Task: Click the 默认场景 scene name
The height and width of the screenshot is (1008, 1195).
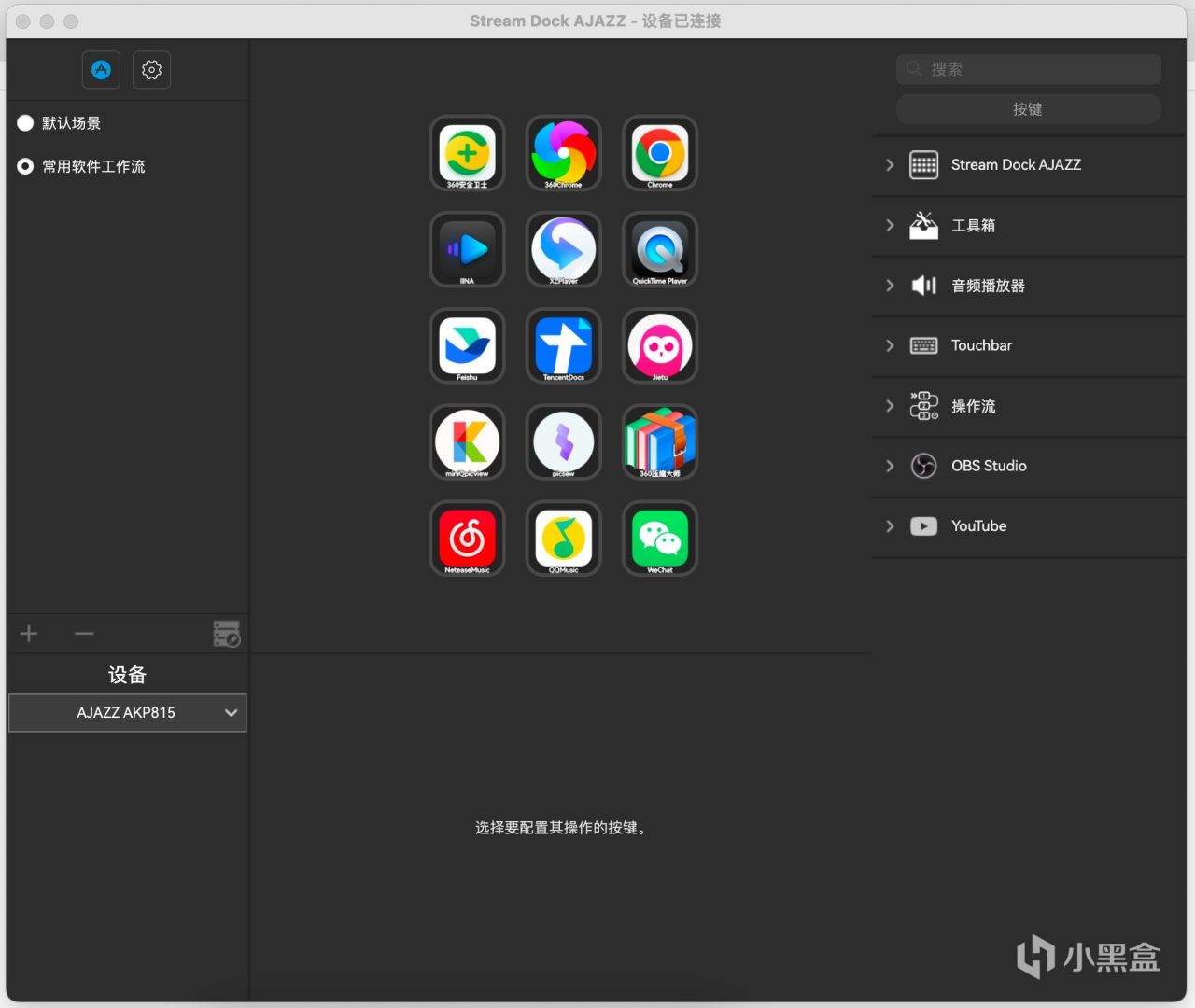Action: point(71,123)
